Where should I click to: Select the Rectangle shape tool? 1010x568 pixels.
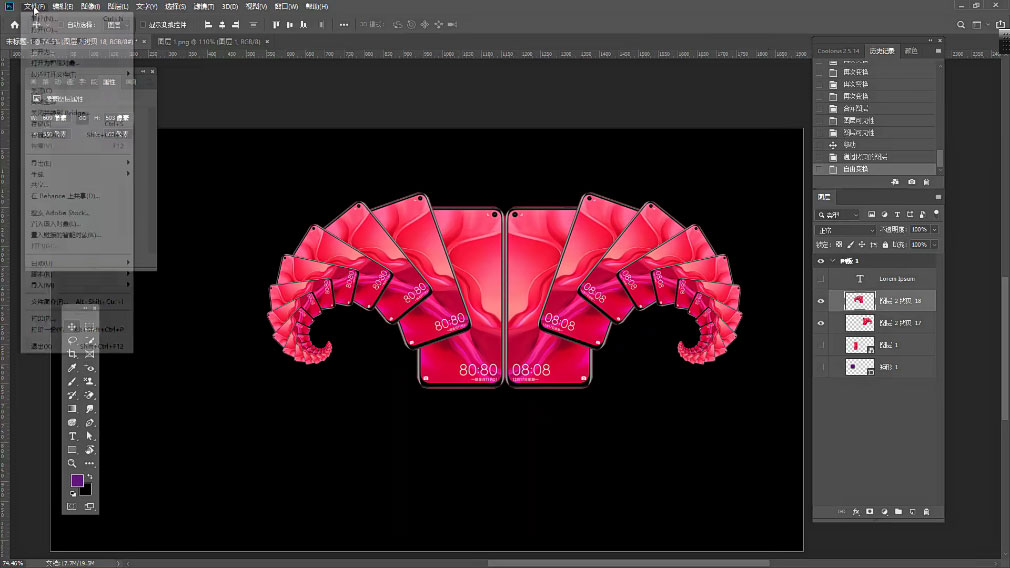(x=72, y=450)
